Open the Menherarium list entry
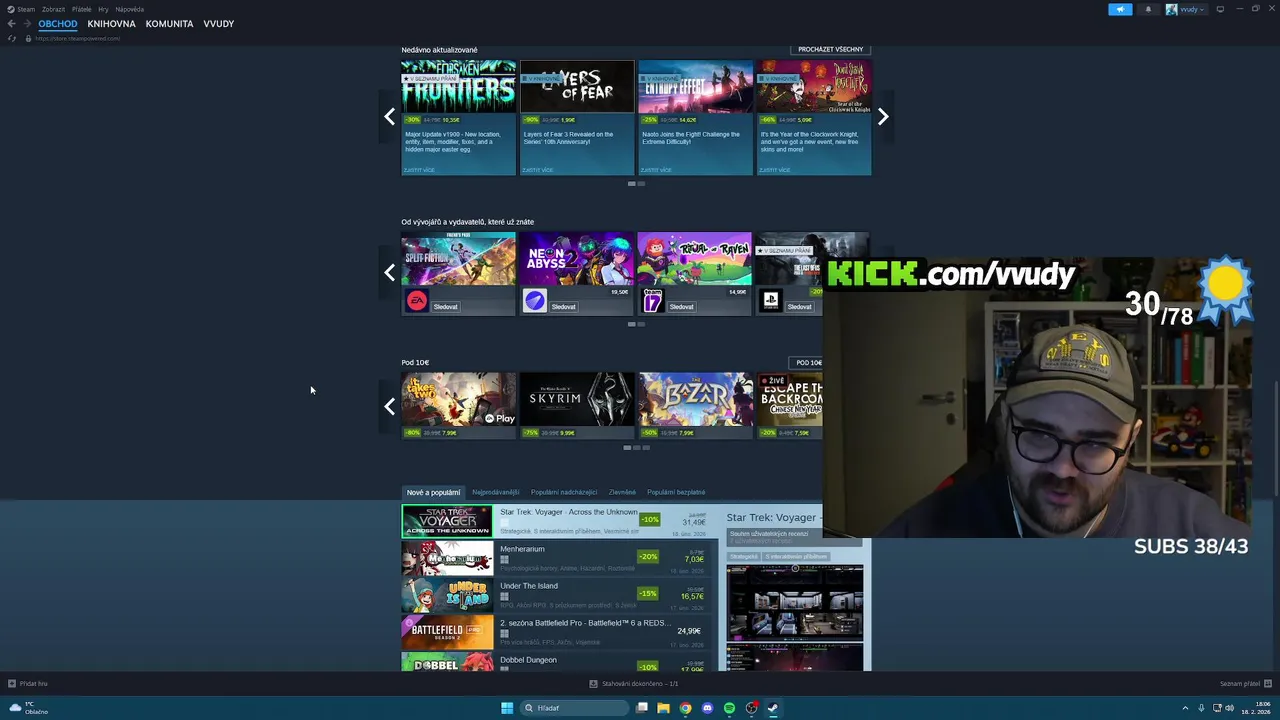The height and width of the screenshot is (720, 1280). [x=561, y=558]
